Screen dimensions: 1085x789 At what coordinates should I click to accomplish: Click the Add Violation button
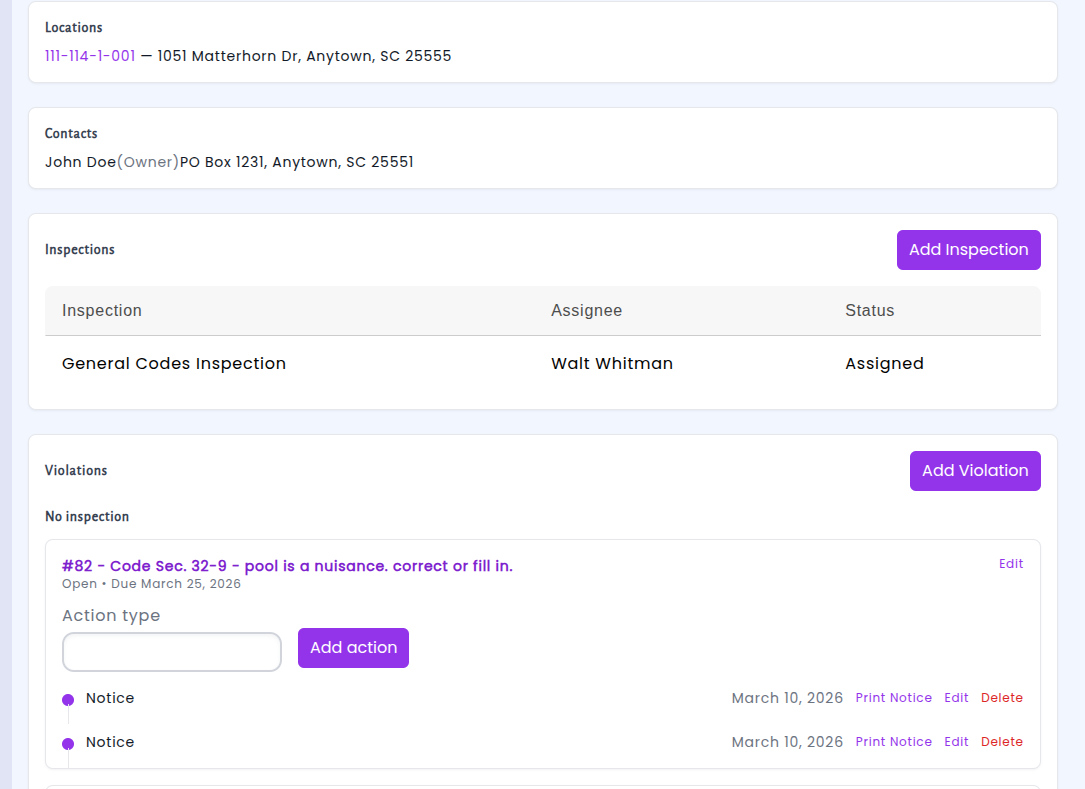tap(975, 471)
